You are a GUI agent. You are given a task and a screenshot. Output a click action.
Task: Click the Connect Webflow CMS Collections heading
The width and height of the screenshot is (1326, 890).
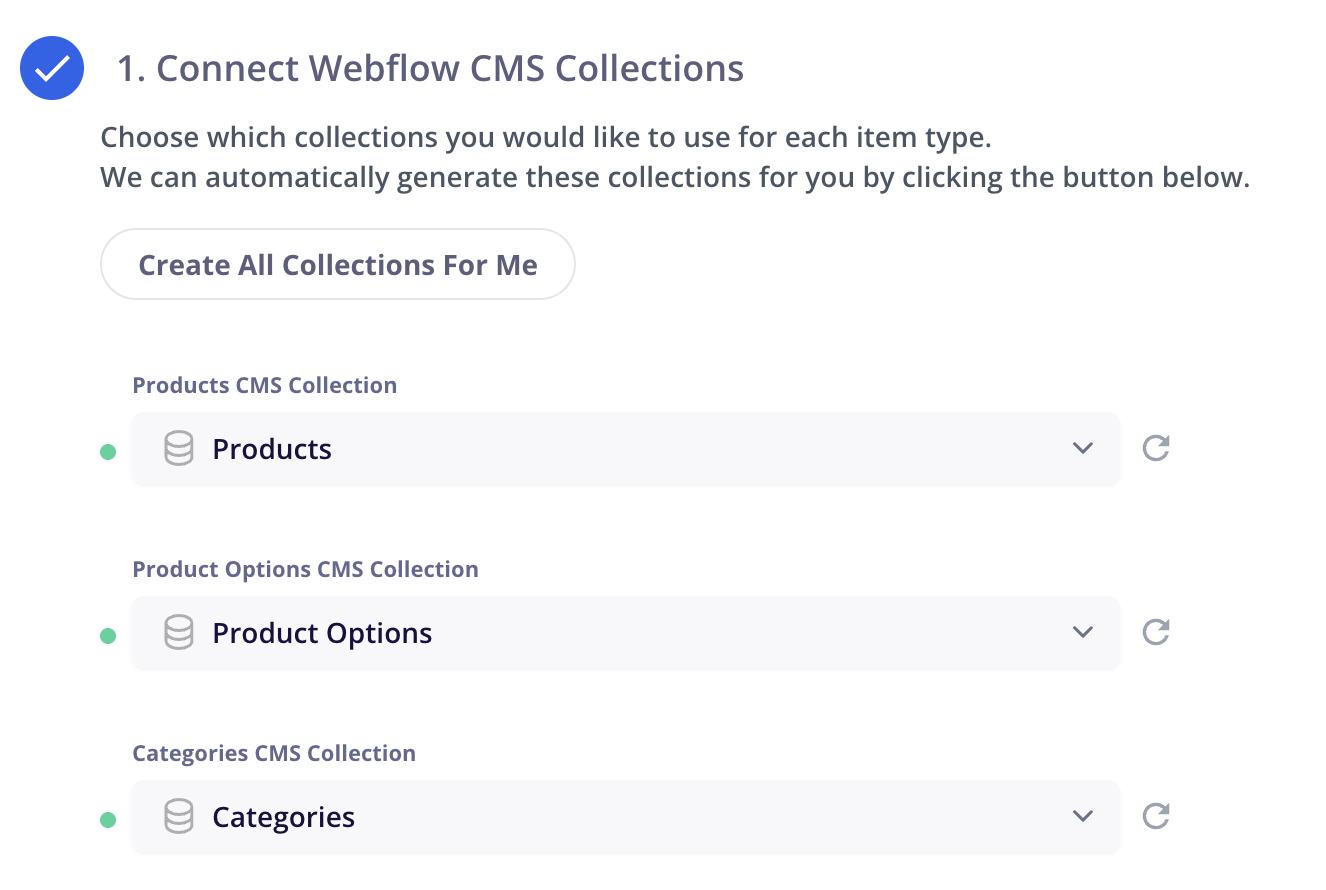(x=430, y=68)
